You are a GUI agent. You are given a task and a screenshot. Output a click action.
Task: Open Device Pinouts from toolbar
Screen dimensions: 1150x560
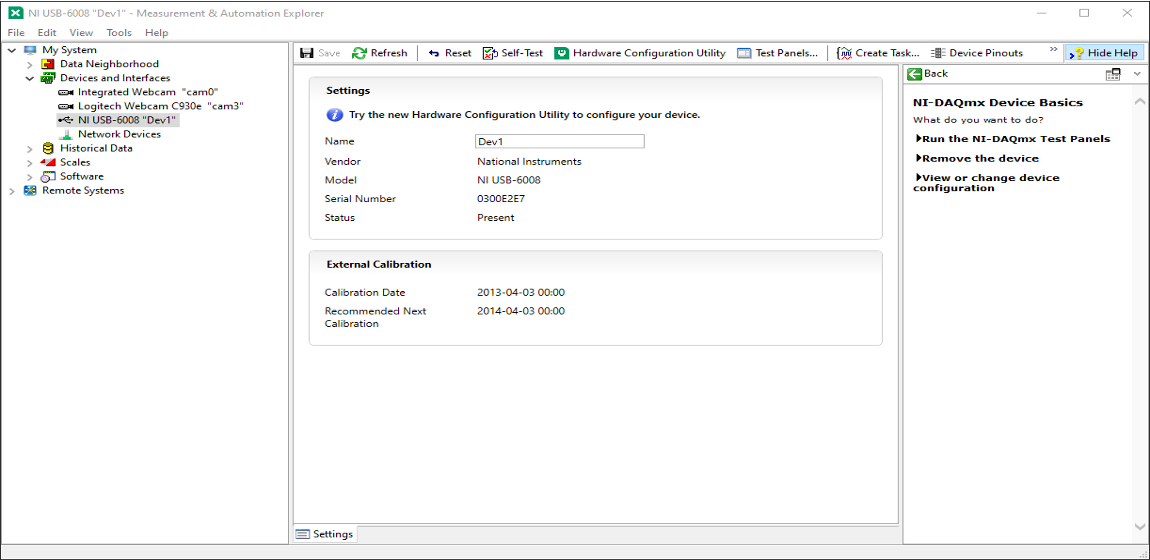pos(976,53)
